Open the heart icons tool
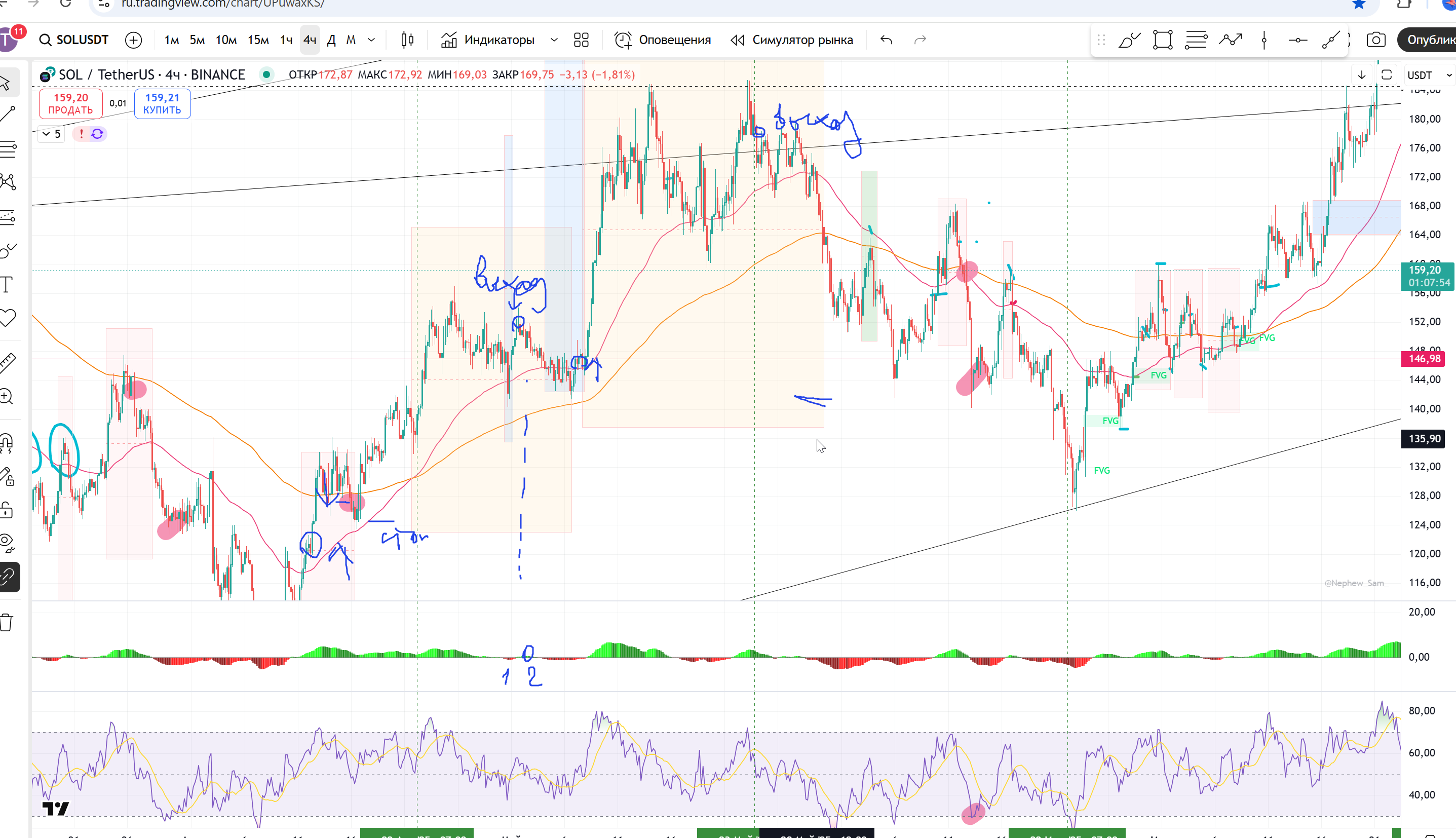1456x838 pixels. 7,318
